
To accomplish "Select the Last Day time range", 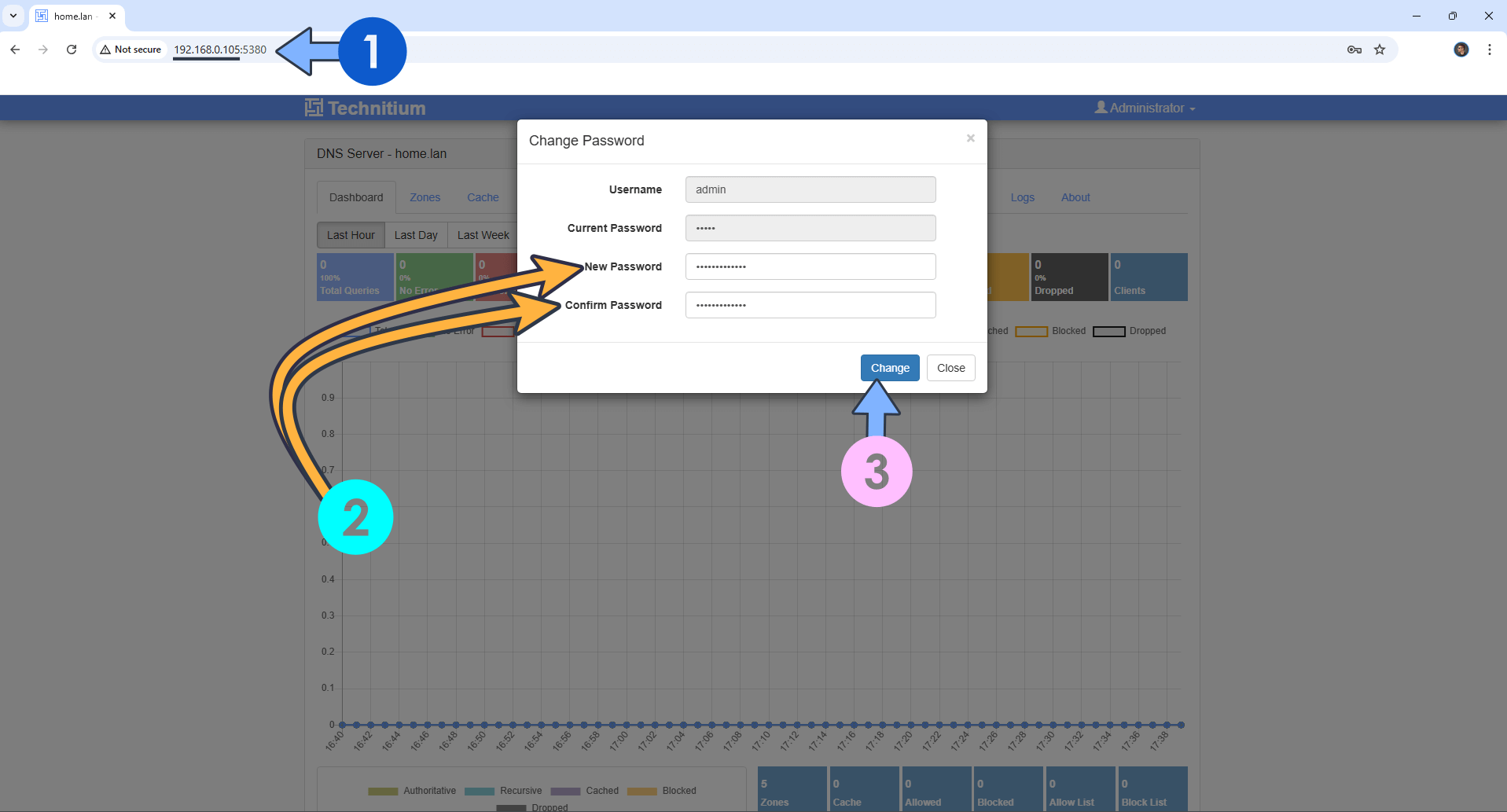I will [x=416, y=235].
